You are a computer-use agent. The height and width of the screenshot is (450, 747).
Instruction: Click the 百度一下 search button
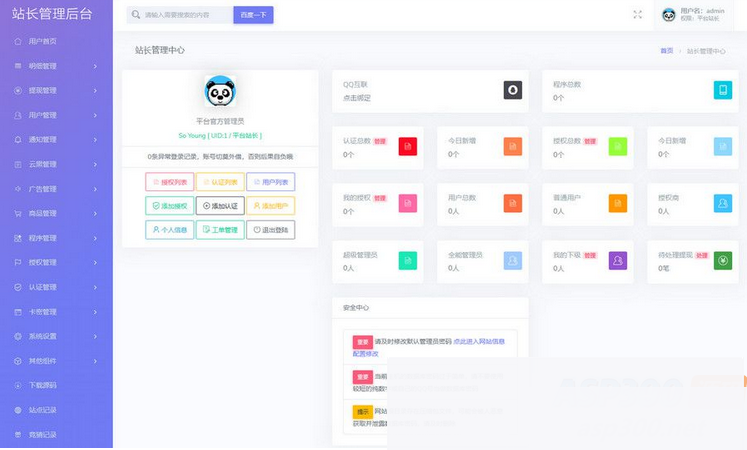click(253, 15)
